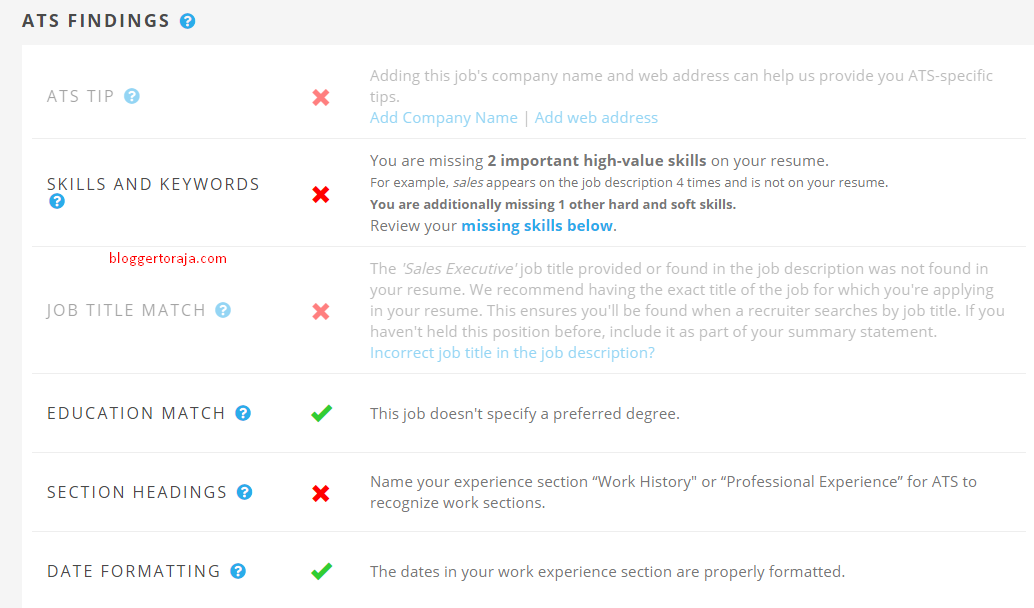Click red X status for Skills and Keywords

click(321, 194)
